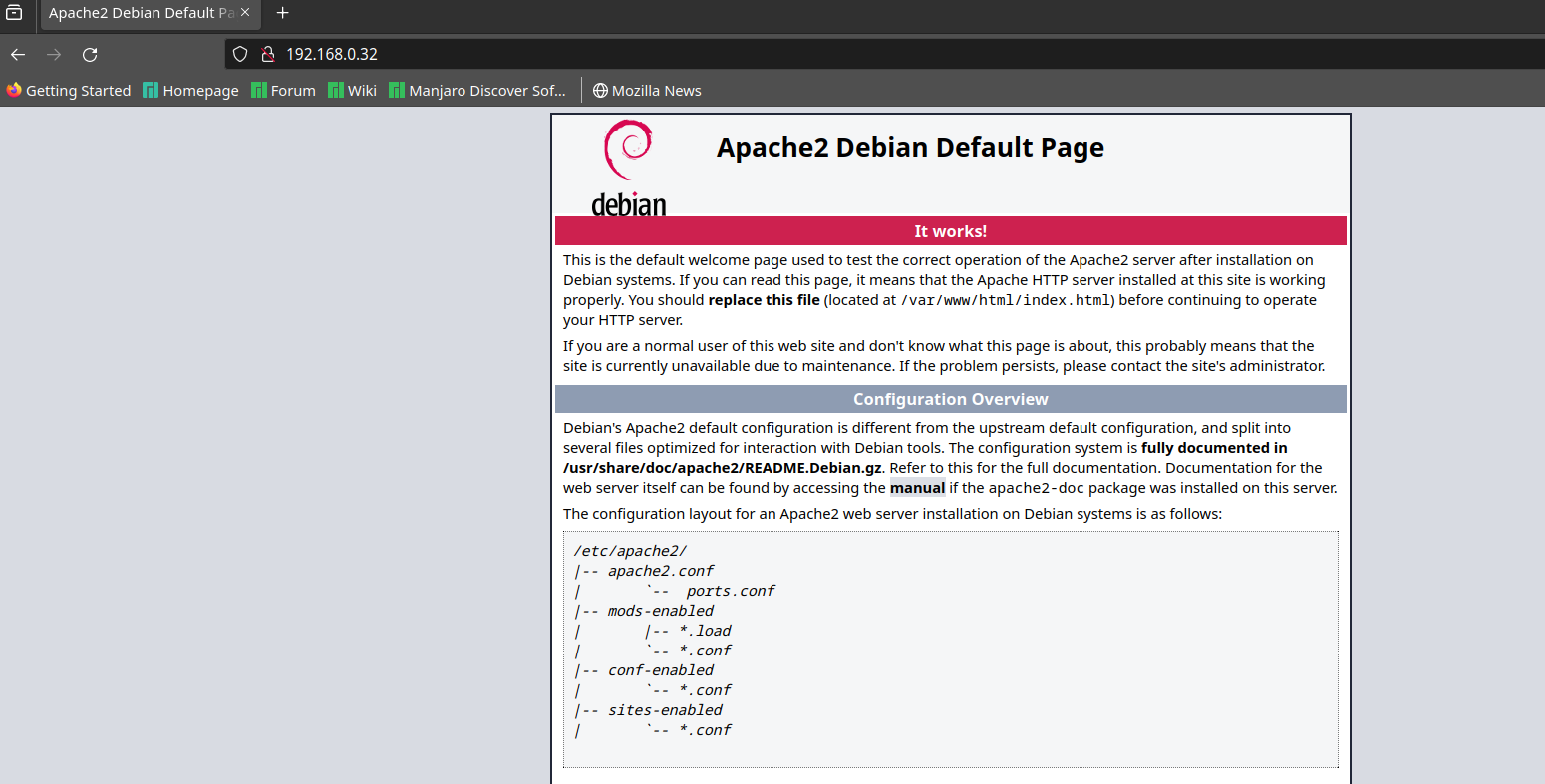Open Manjaro Discover Software bookmark
1545x784 pixels.
click(478, 90)
